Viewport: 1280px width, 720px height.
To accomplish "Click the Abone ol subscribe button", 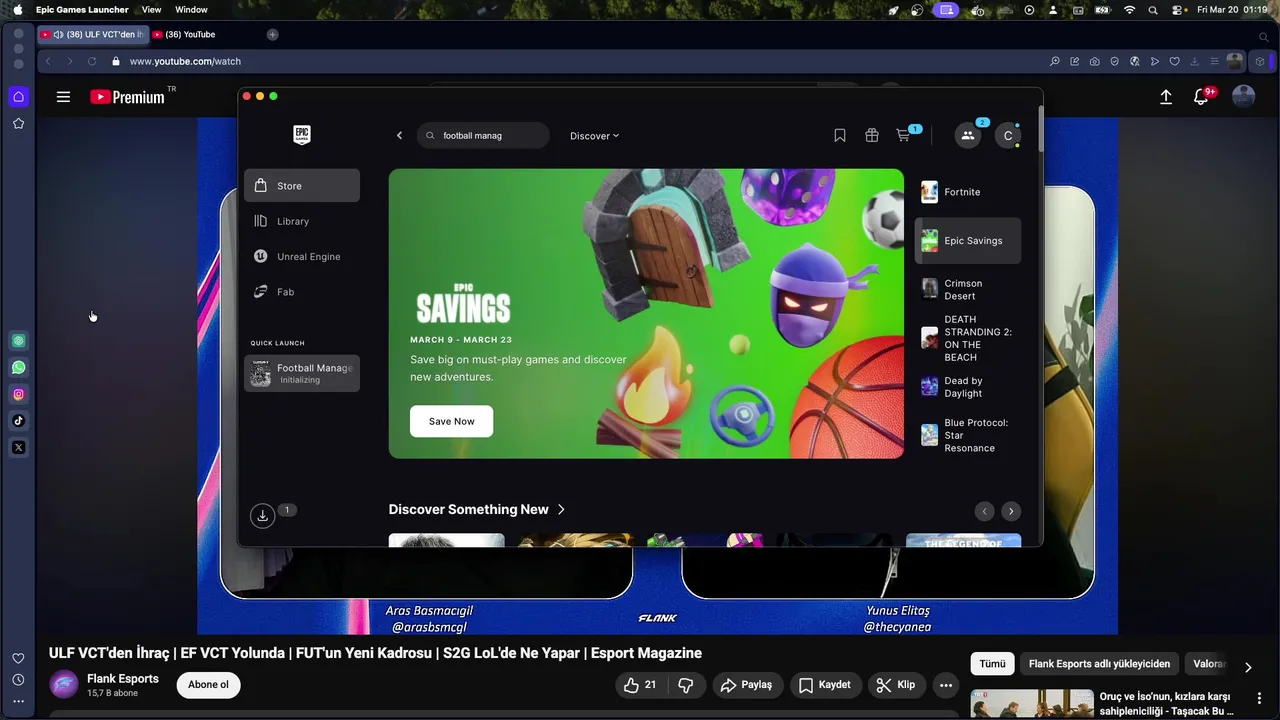I will click(208, 685).
